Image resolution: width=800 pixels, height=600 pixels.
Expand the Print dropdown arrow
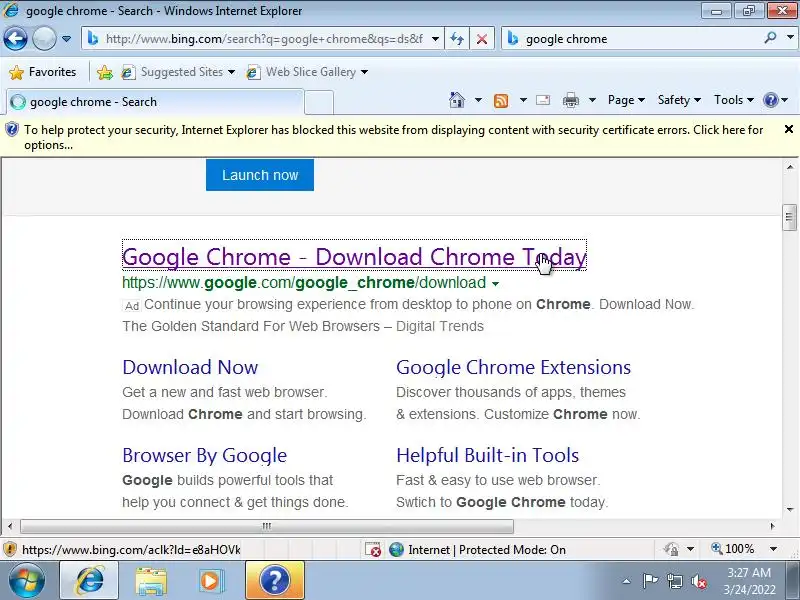pyautogui.click(x=592, y=100)
